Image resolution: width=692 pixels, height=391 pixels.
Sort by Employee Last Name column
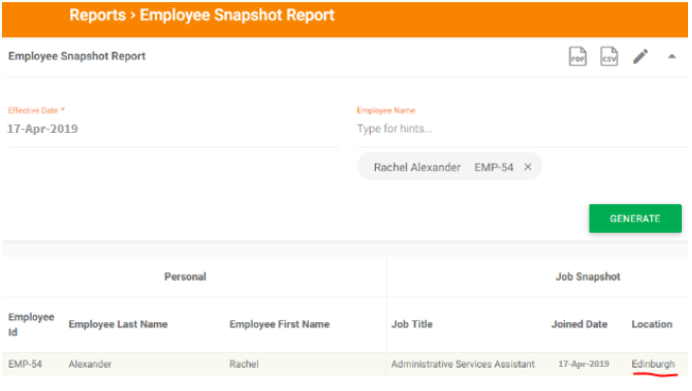tap(118, 324)
